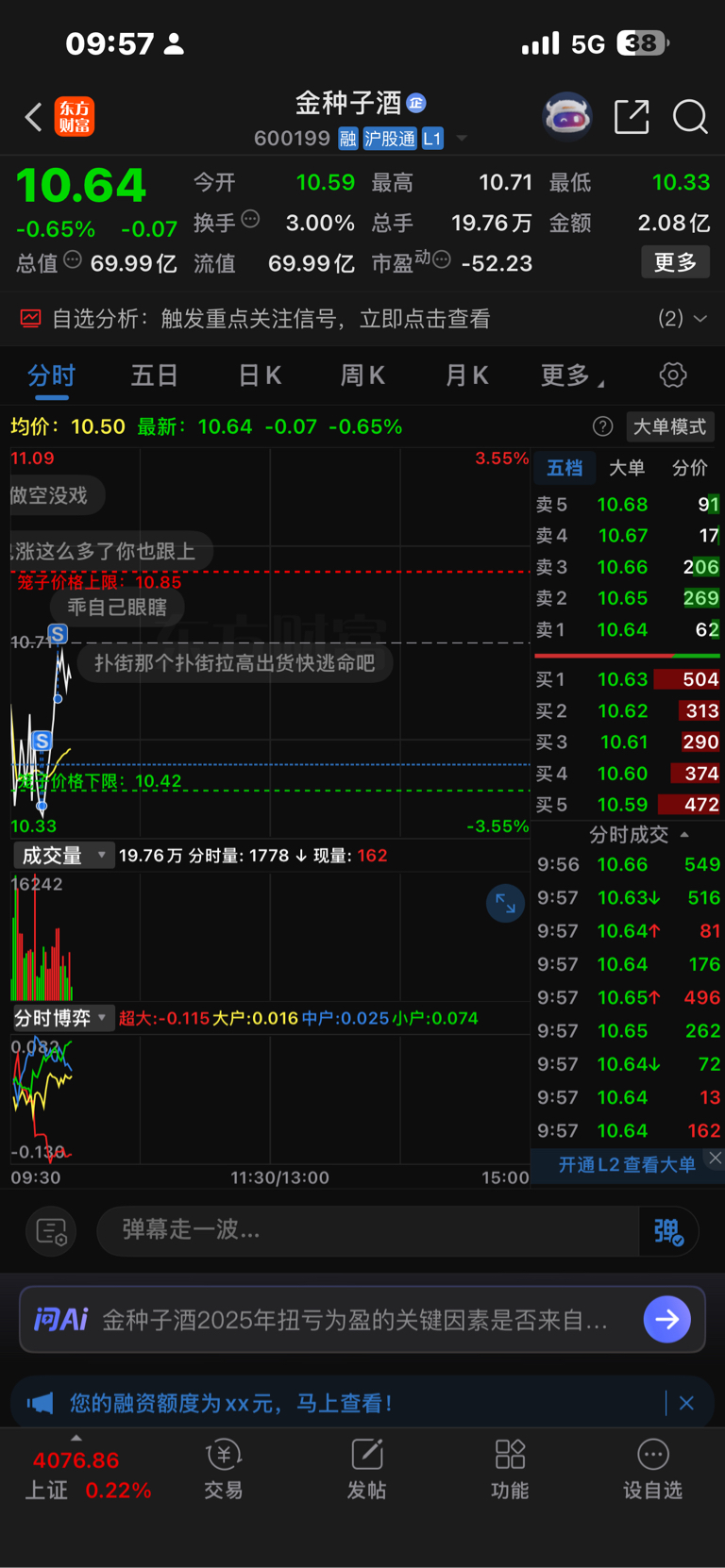
Task: Expand the 自选分析 (2) chevron
Action: click(x=700, y=319)
